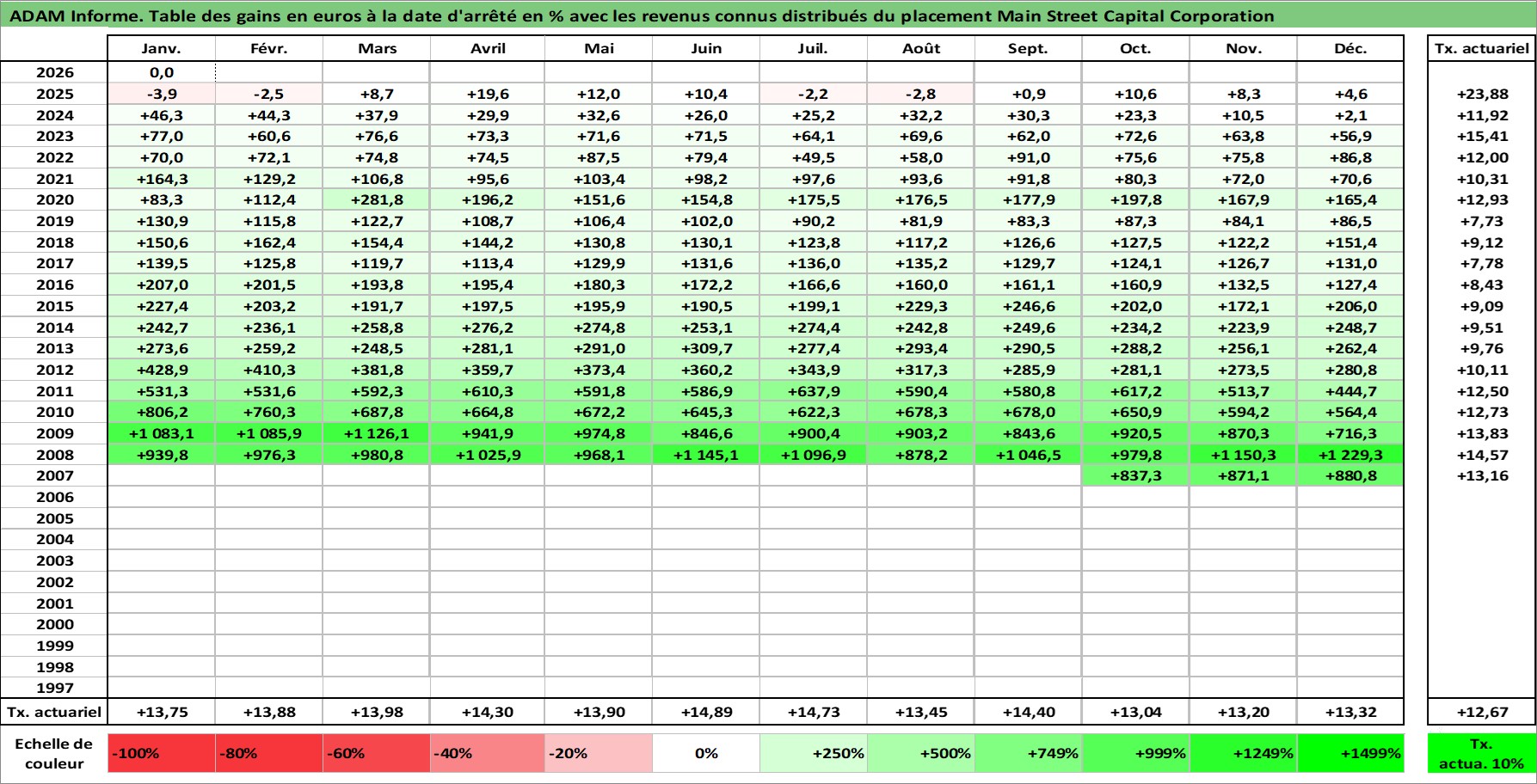Select the 2025 row label
The image size is (1537, 784).
tap(54, 94)
